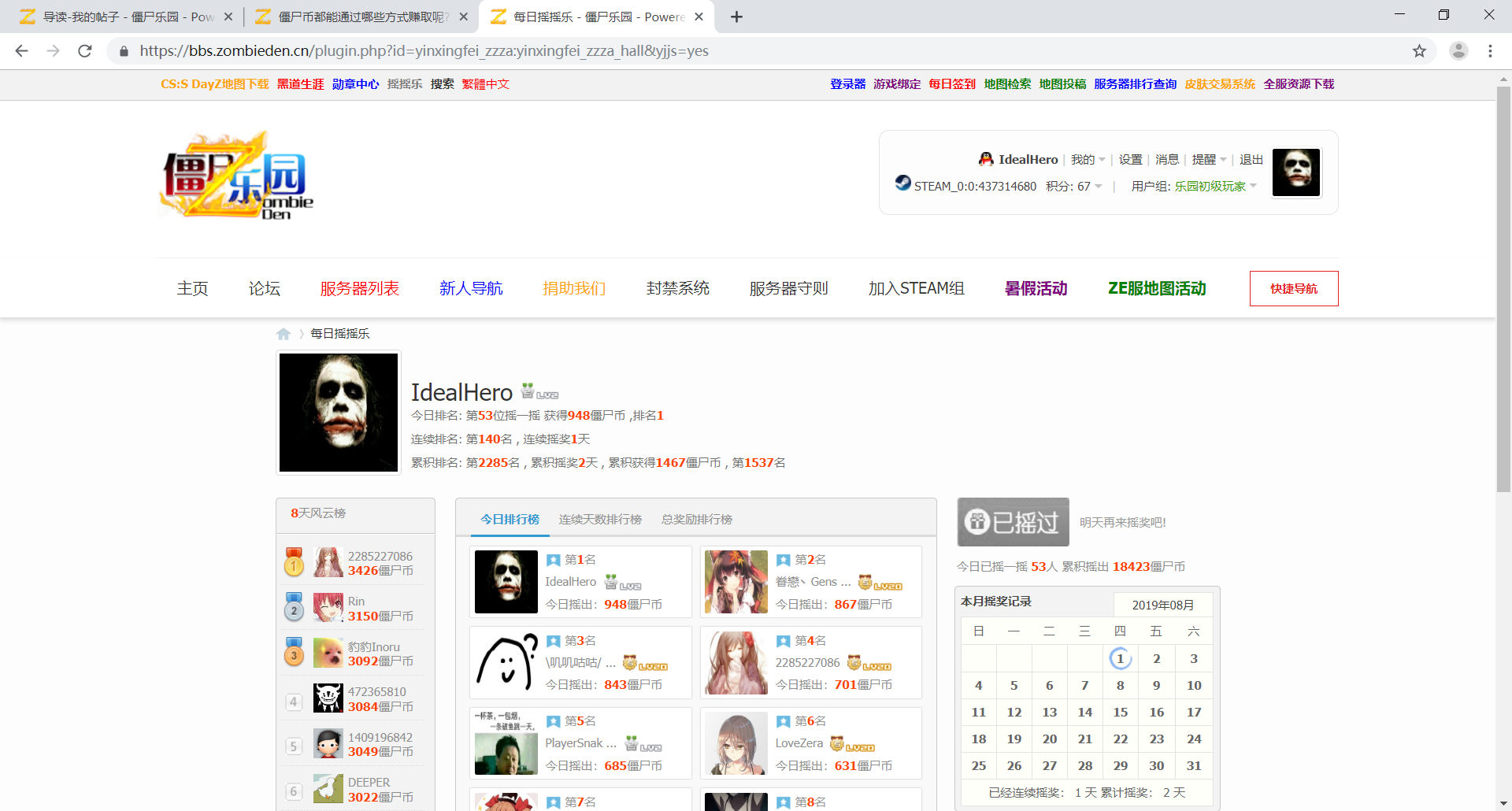Click the rank 6 badge beside DEEPER
Viewport: 1512px width, 811px height.
coord(294,791)
